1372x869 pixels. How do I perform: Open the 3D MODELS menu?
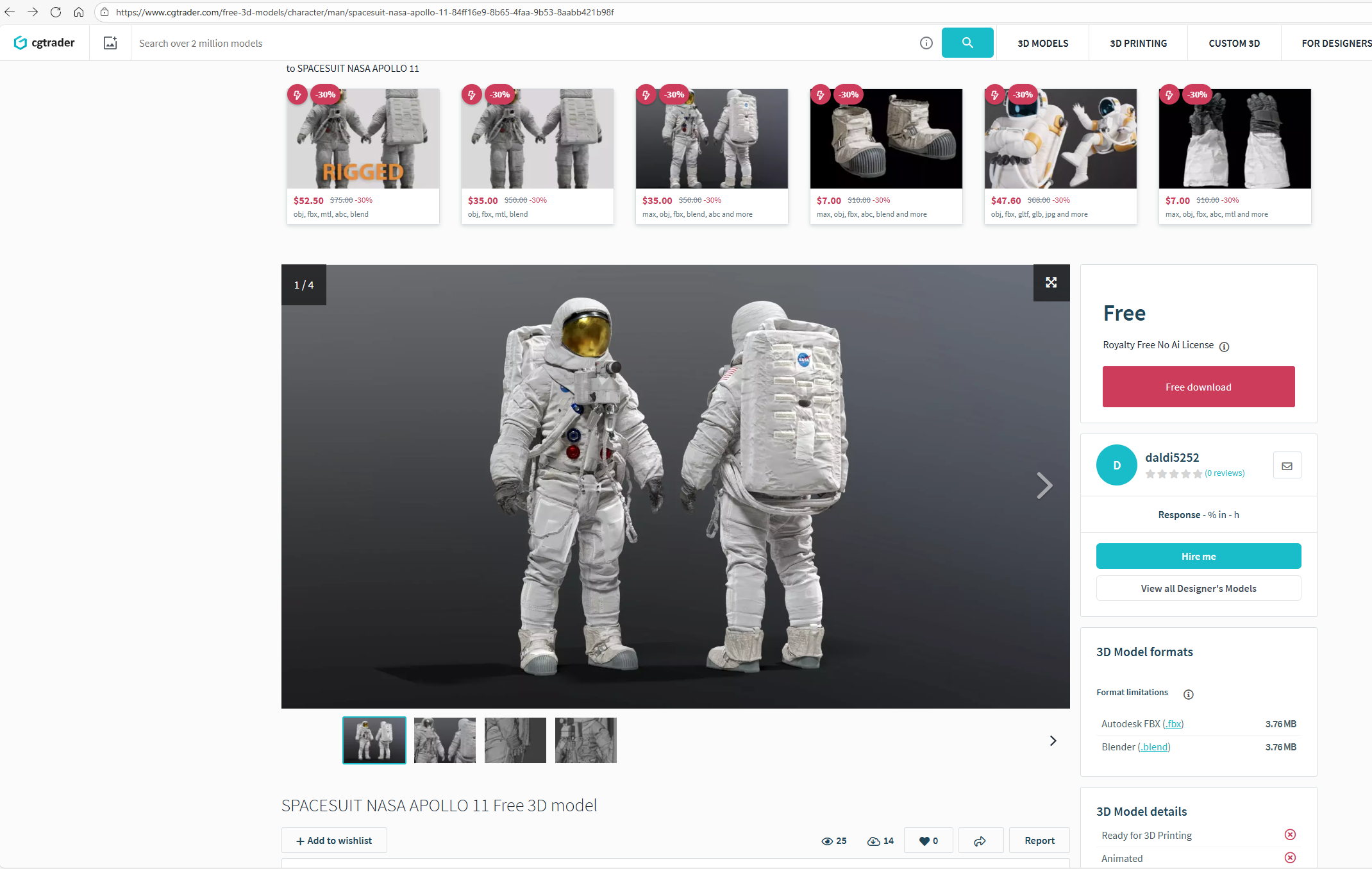1042,43
